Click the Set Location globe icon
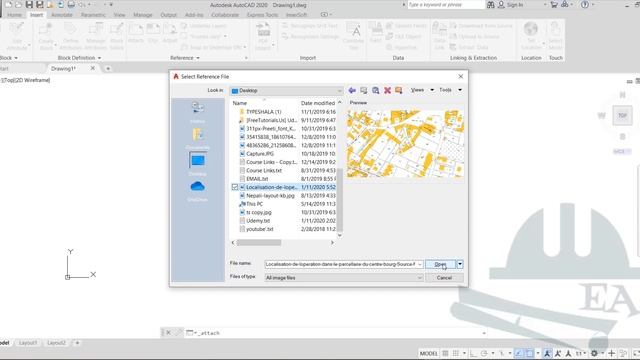The width and height of the screenshot is (640, 360). tap(531, 36)
